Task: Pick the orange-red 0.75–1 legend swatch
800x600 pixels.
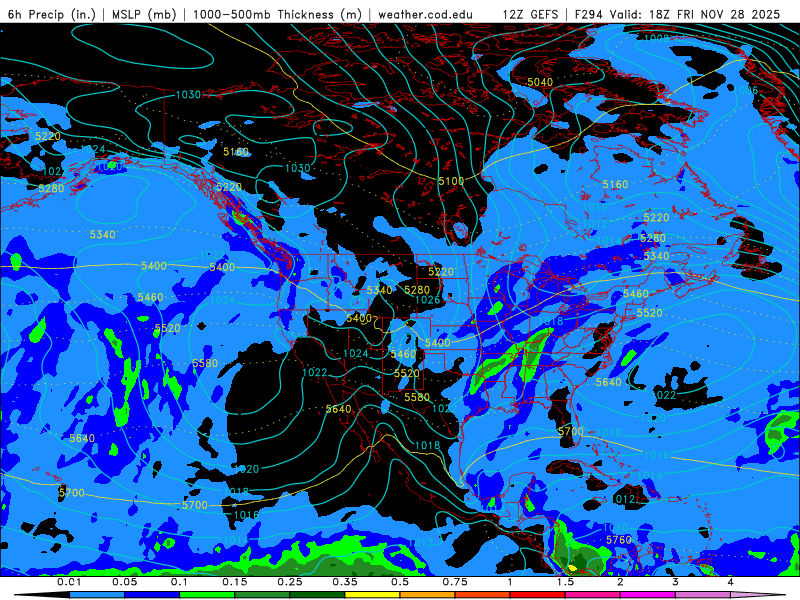Action: click(483, 595)
